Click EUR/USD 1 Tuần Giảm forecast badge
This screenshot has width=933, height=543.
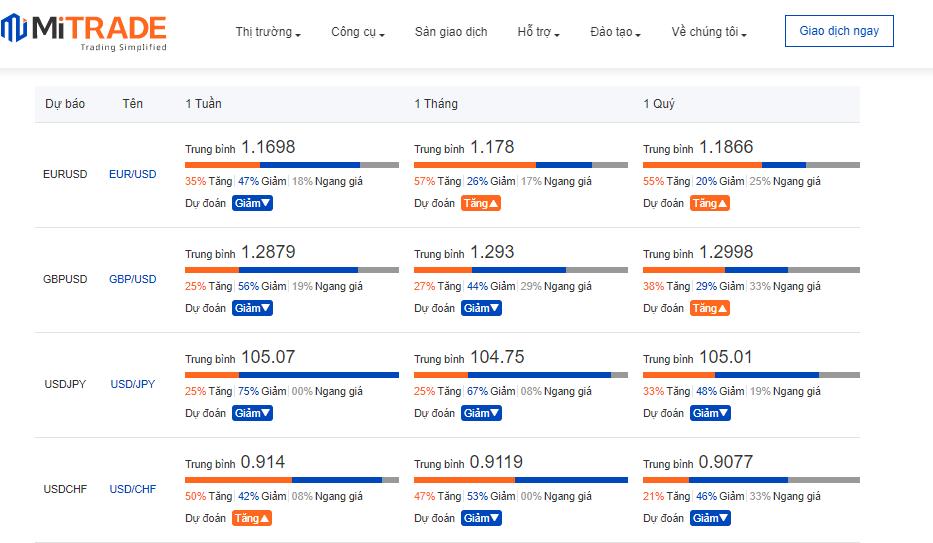pyautogui.click(x=252, y=203)
